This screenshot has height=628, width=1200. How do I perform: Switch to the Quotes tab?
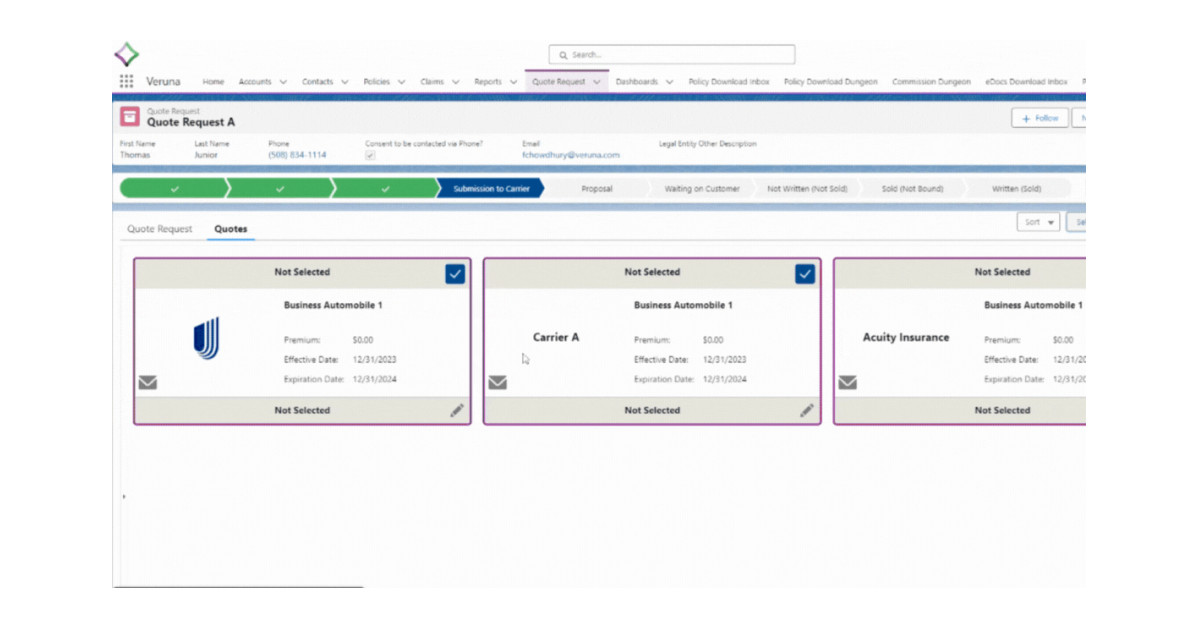point(230,228)
